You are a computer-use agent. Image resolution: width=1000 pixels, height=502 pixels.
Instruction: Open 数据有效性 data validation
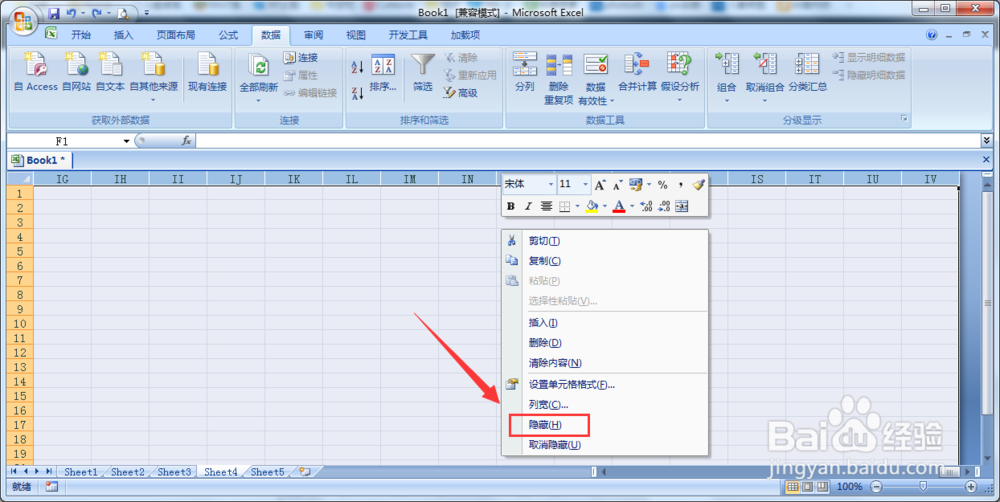click(596, 78)
